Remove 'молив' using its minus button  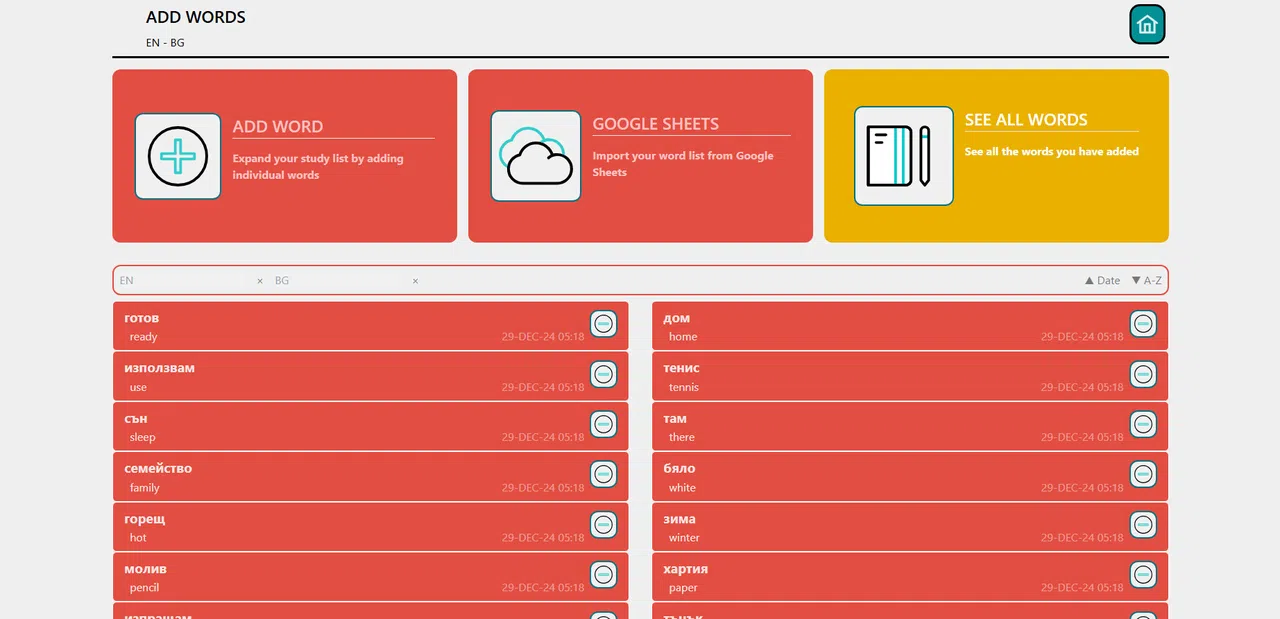[x=603, y=574]
